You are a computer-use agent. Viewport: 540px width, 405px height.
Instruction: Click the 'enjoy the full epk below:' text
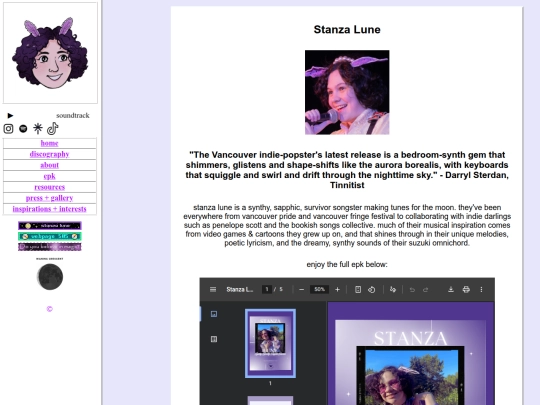347,264
